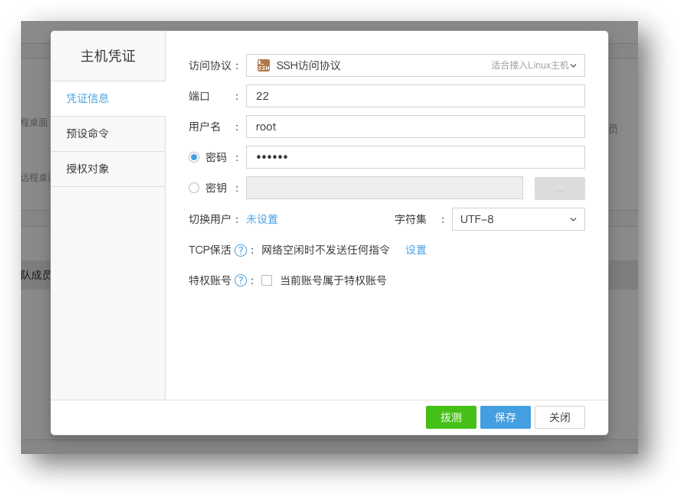Image resolution: width=680 pixels, height=496 pixels.
Task: Click the 网络空闲时不发送任何指令 text
Action: pos(325,250)
